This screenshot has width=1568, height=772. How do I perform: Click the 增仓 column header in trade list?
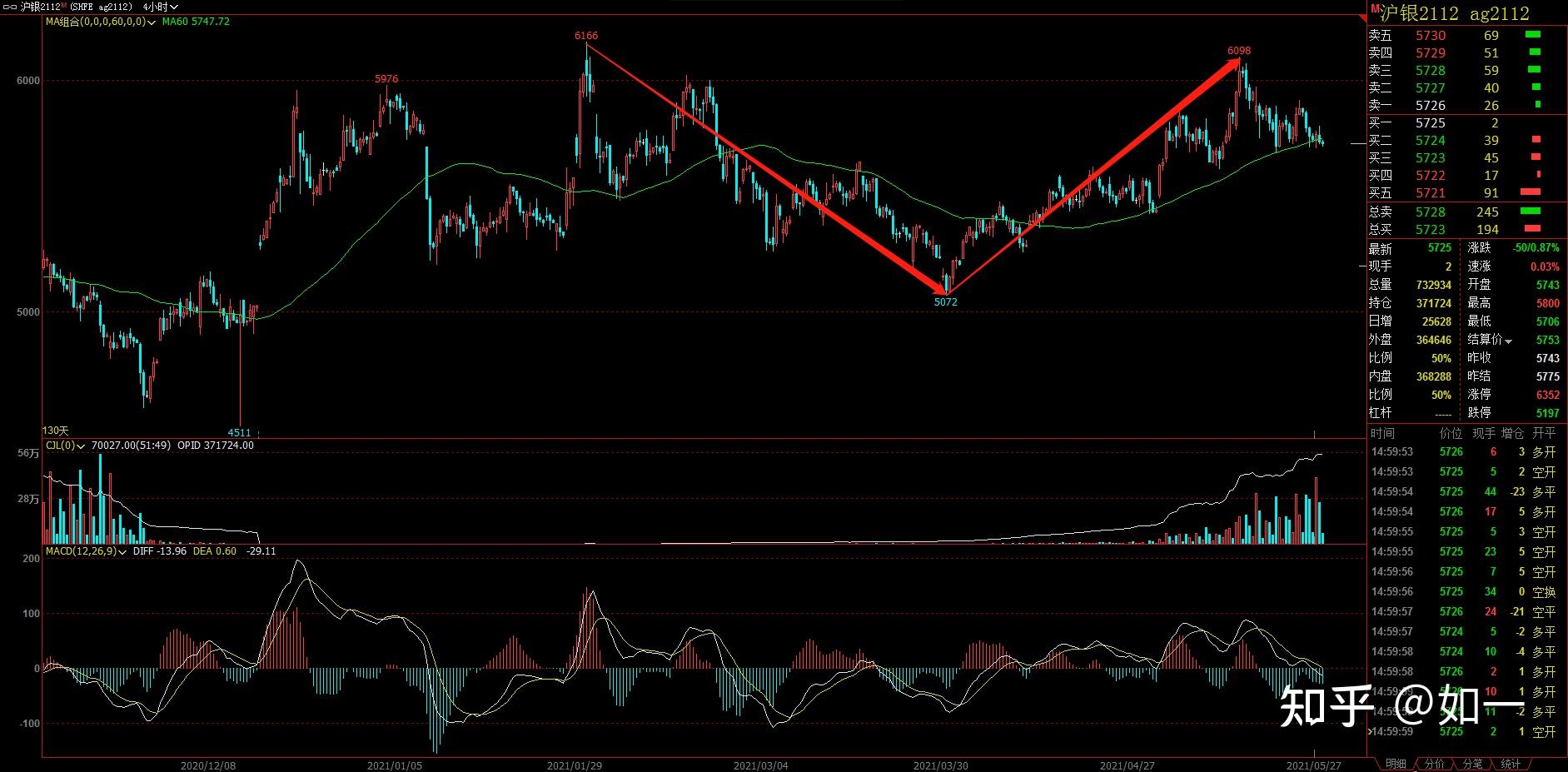coord(1512,433)
